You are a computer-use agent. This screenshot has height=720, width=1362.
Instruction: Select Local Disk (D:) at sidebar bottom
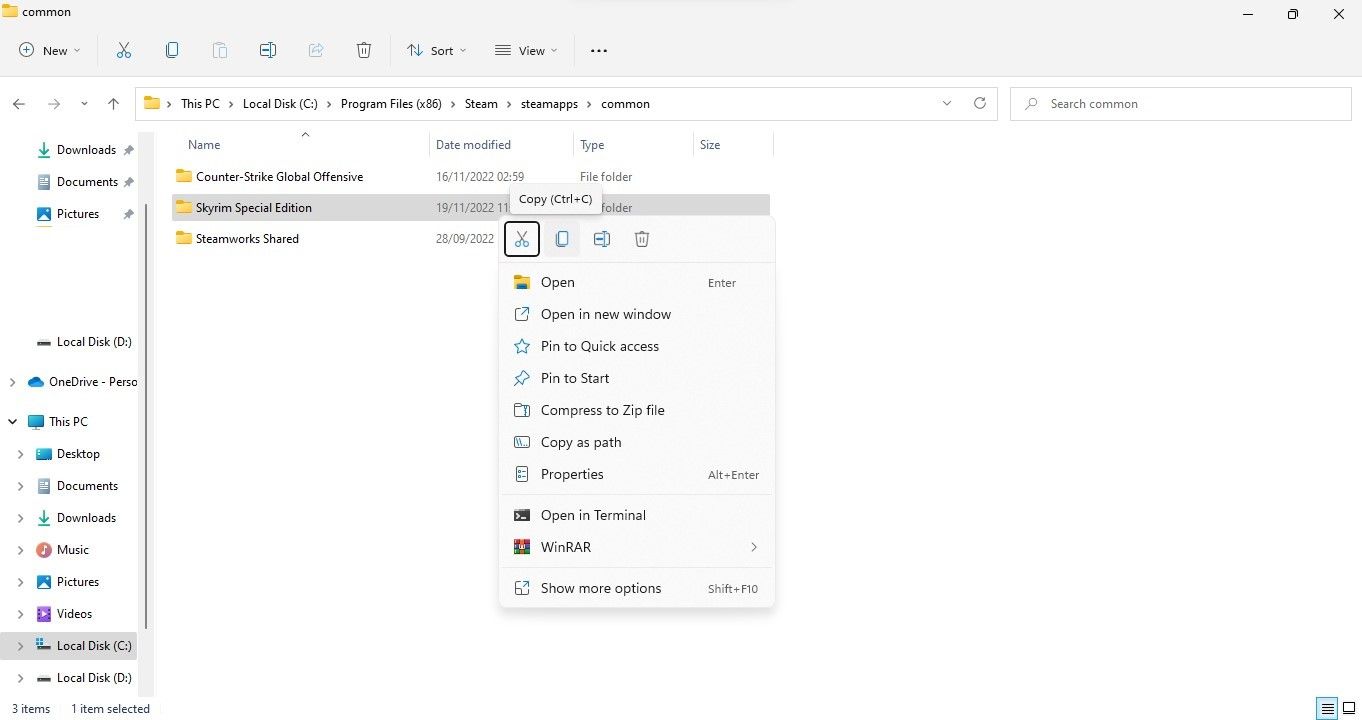[84, 678]
